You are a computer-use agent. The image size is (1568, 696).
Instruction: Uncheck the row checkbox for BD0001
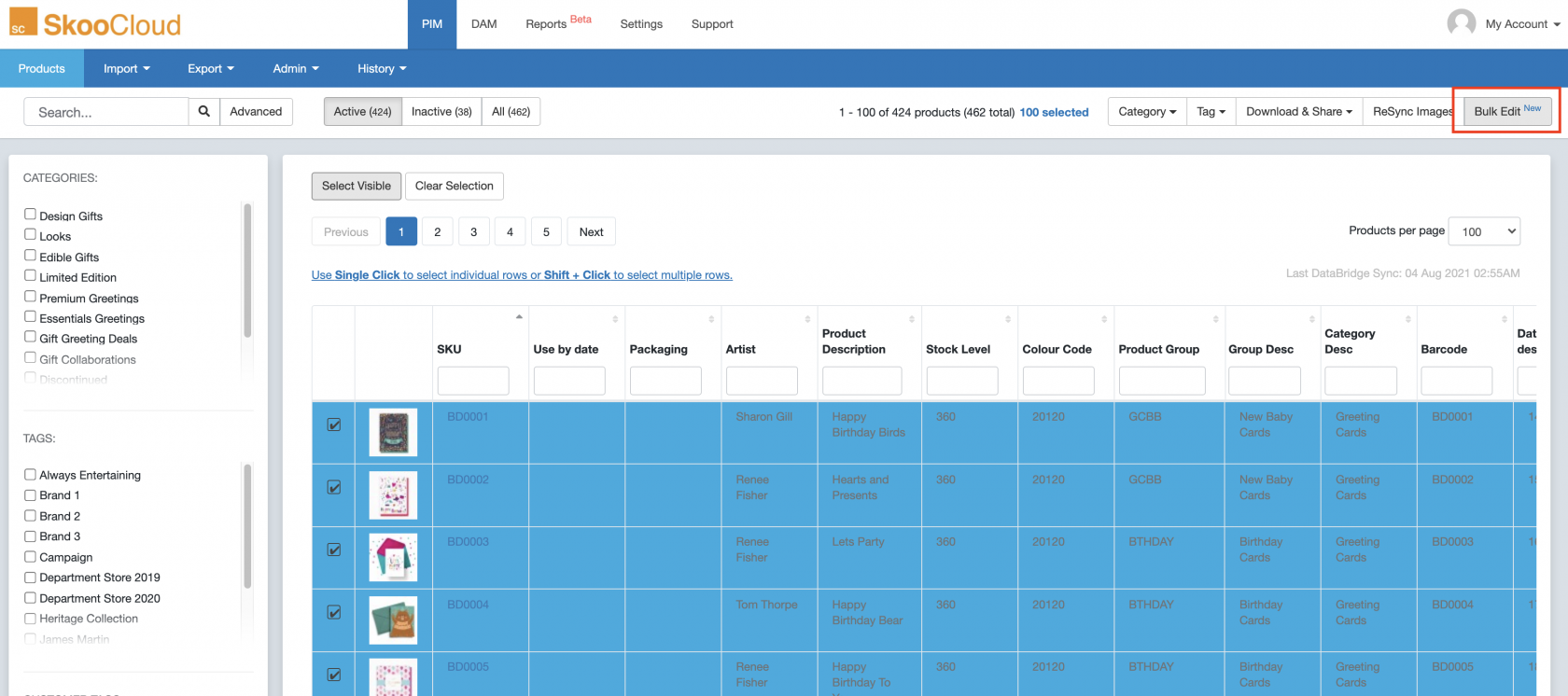point(333,425)
